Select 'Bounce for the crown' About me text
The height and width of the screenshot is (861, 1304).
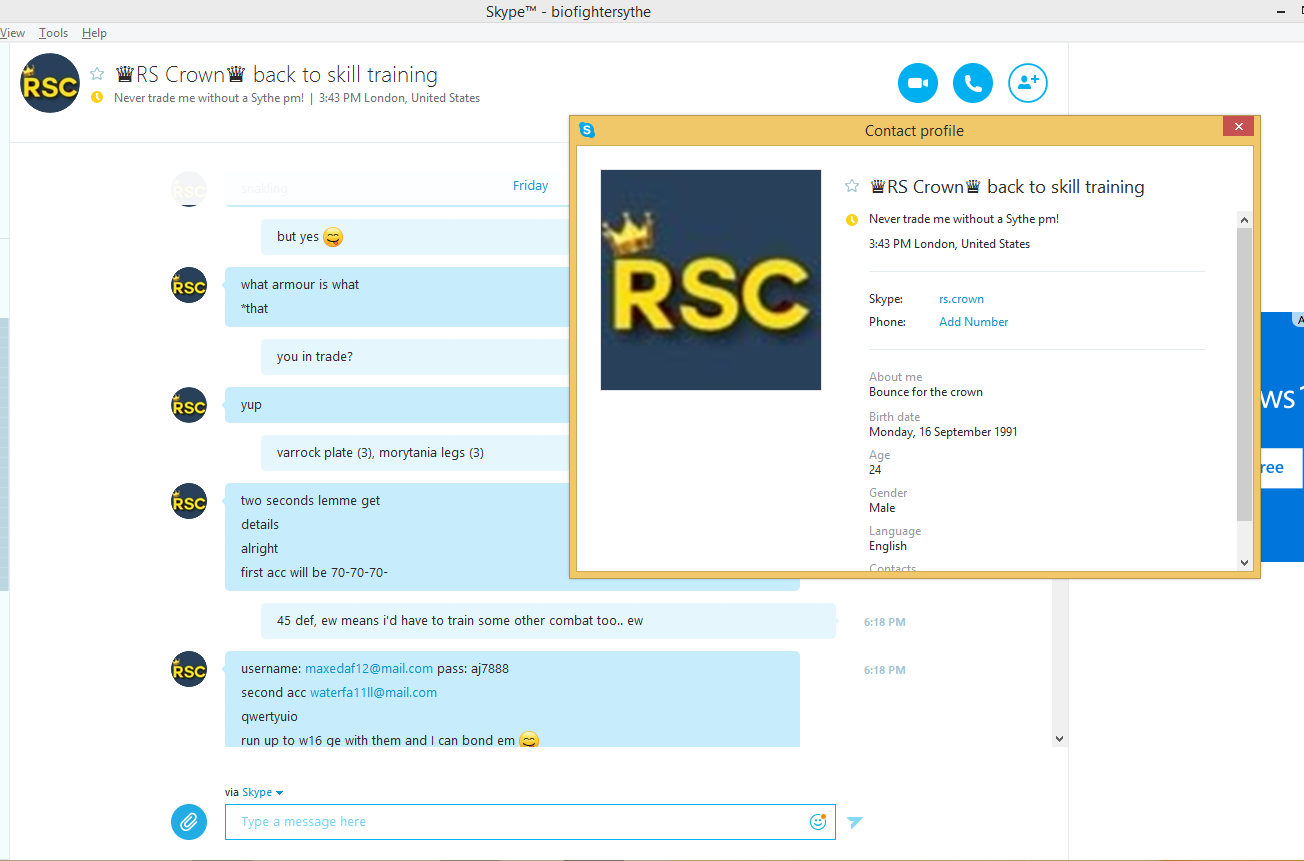[x=926, y=392]
